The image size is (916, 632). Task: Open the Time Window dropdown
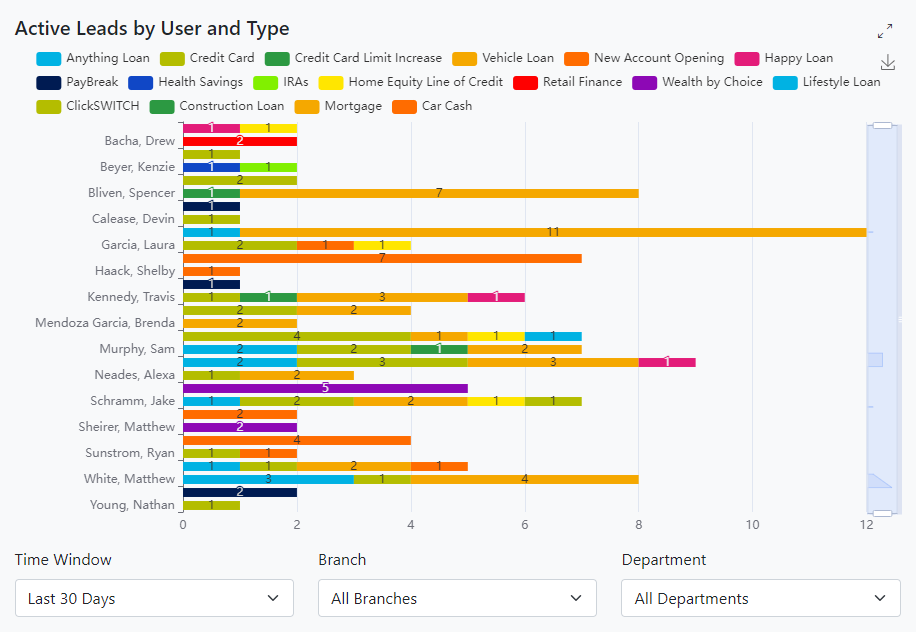coord(154,598)
